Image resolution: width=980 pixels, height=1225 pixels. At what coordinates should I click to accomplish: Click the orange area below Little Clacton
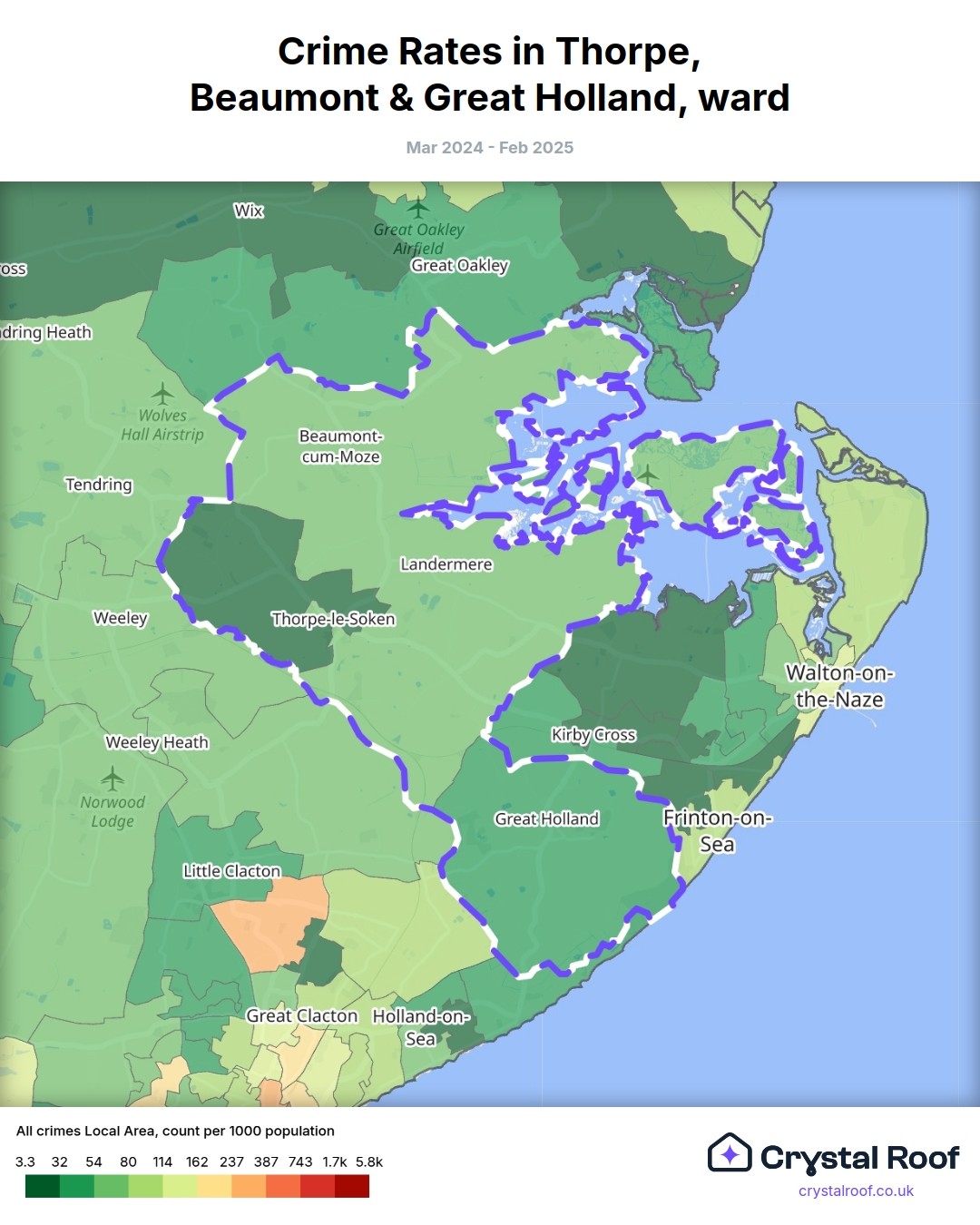click(269, 926)
